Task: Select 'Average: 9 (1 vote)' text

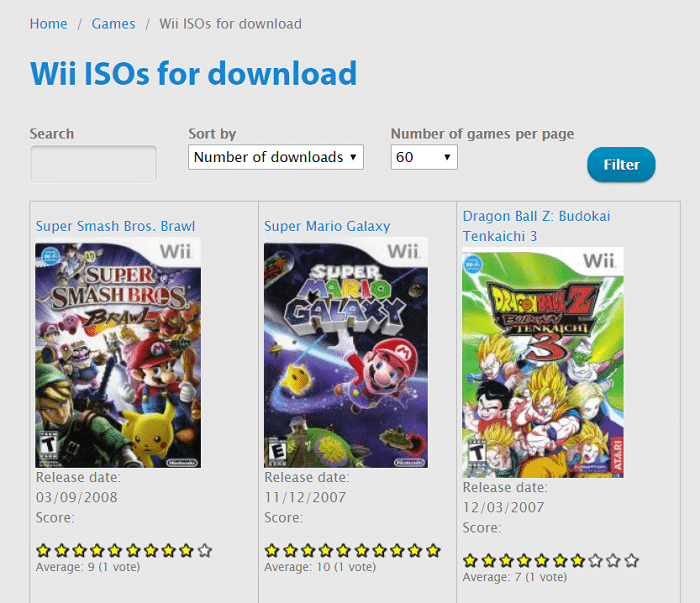Action: click(88, 567)
